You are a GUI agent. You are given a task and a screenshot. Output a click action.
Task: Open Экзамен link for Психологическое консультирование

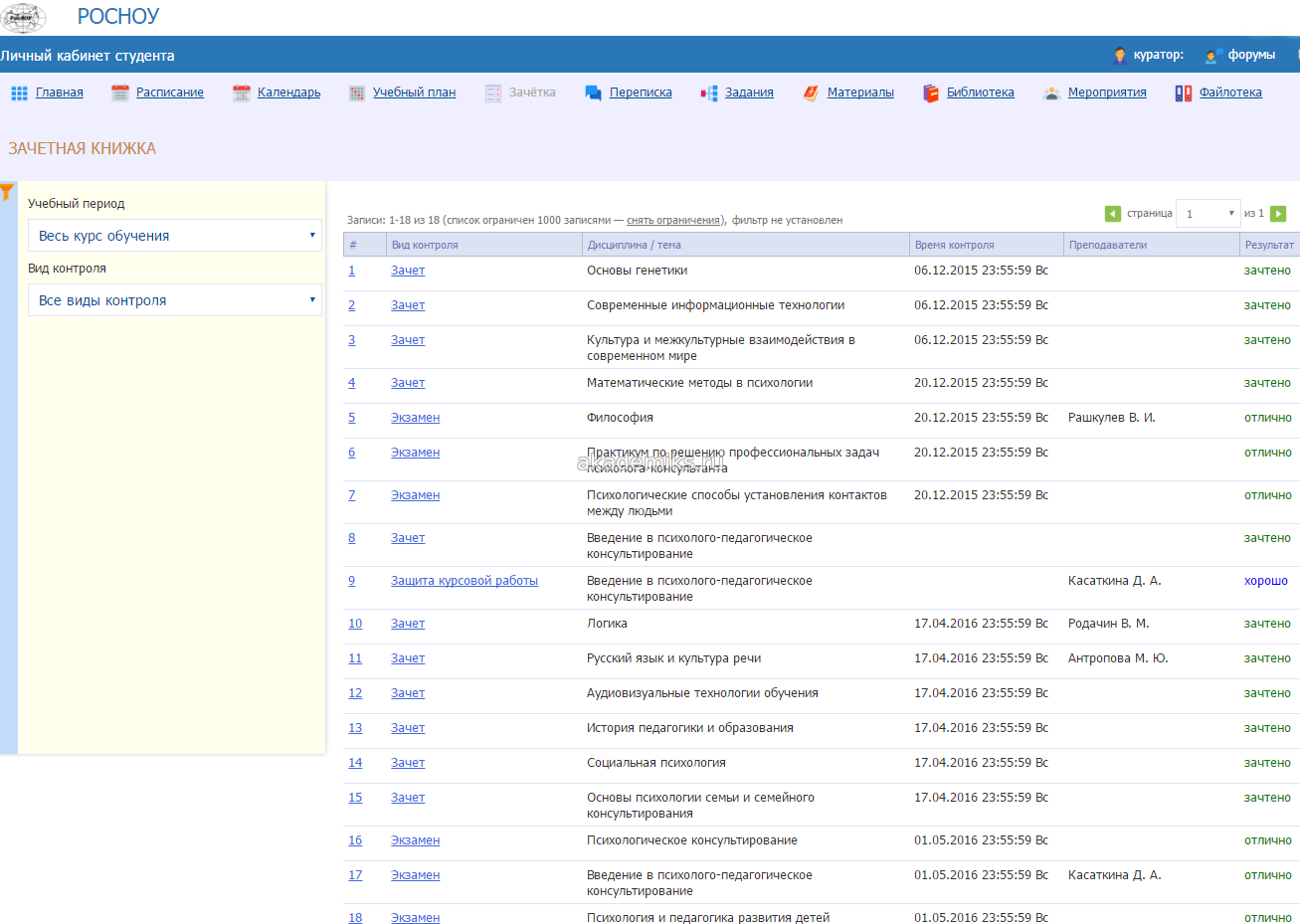415,840
